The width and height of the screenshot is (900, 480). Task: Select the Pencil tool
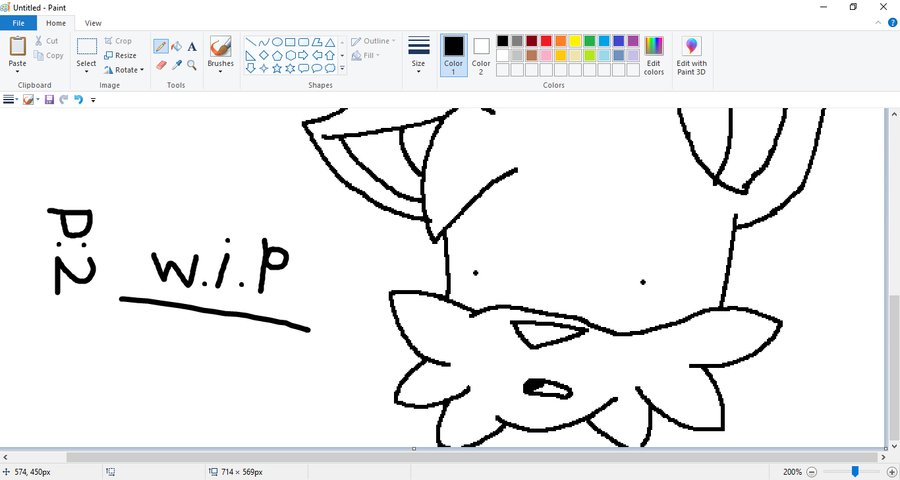click(161, 47)
